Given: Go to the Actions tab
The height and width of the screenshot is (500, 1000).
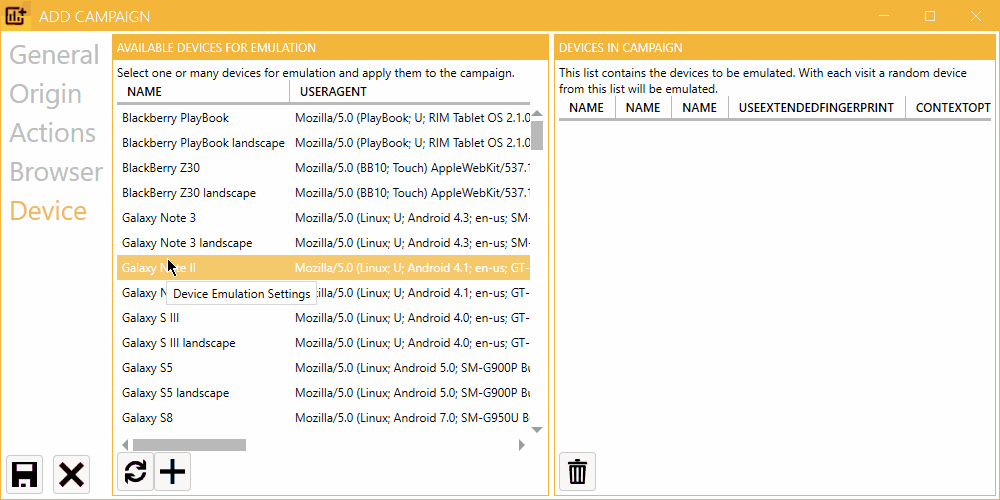Looking at the screenshot, I should point(52,133).
